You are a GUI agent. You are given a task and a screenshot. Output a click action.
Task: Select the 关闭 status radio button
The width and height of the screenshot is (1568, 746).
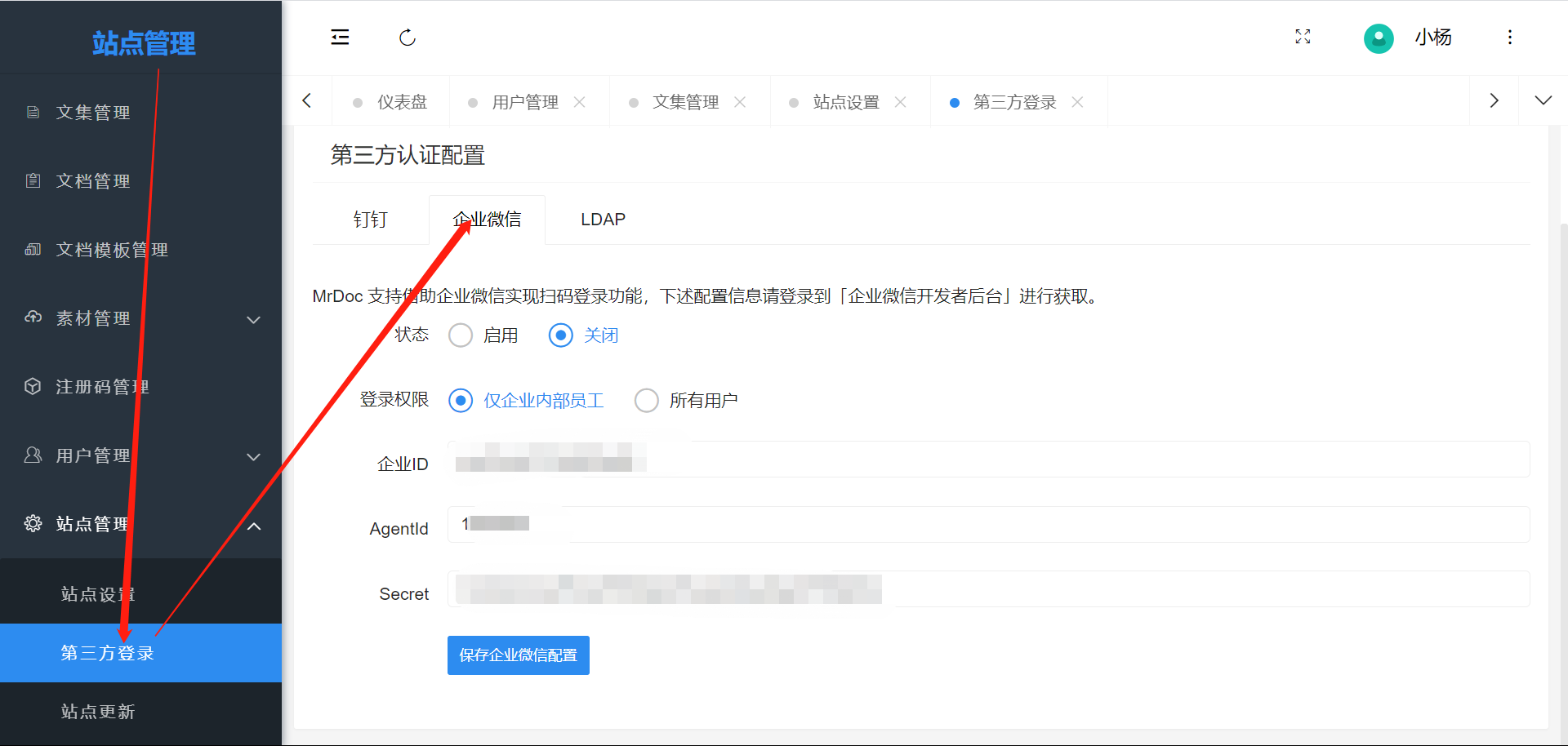(x=561, y=335)
